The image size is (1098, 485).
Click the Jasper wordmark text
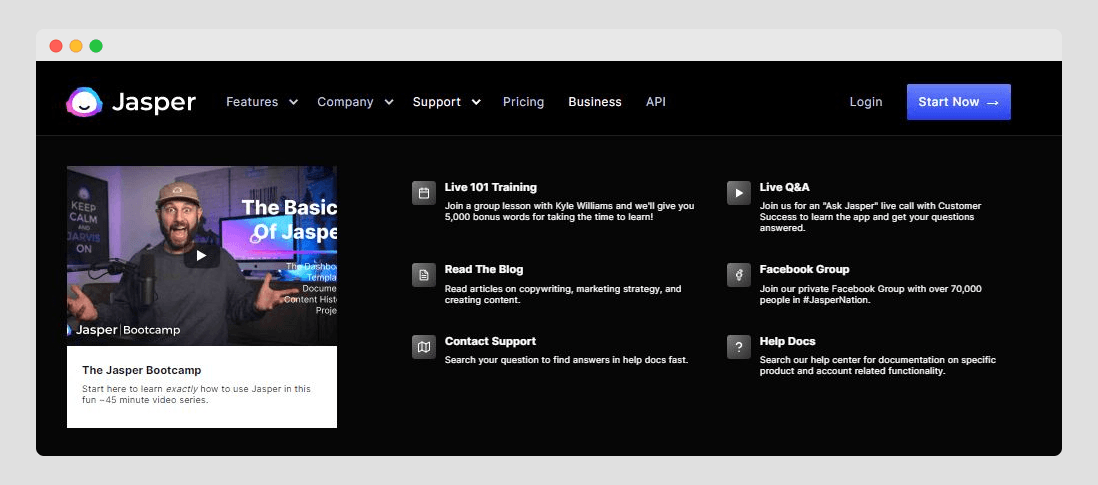tap(153, 102)
